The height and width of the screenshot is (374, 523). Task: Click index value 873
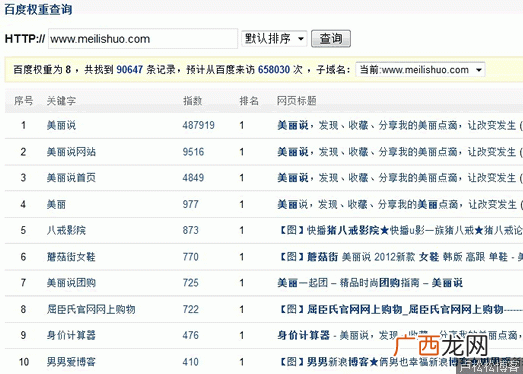[190, 230]
